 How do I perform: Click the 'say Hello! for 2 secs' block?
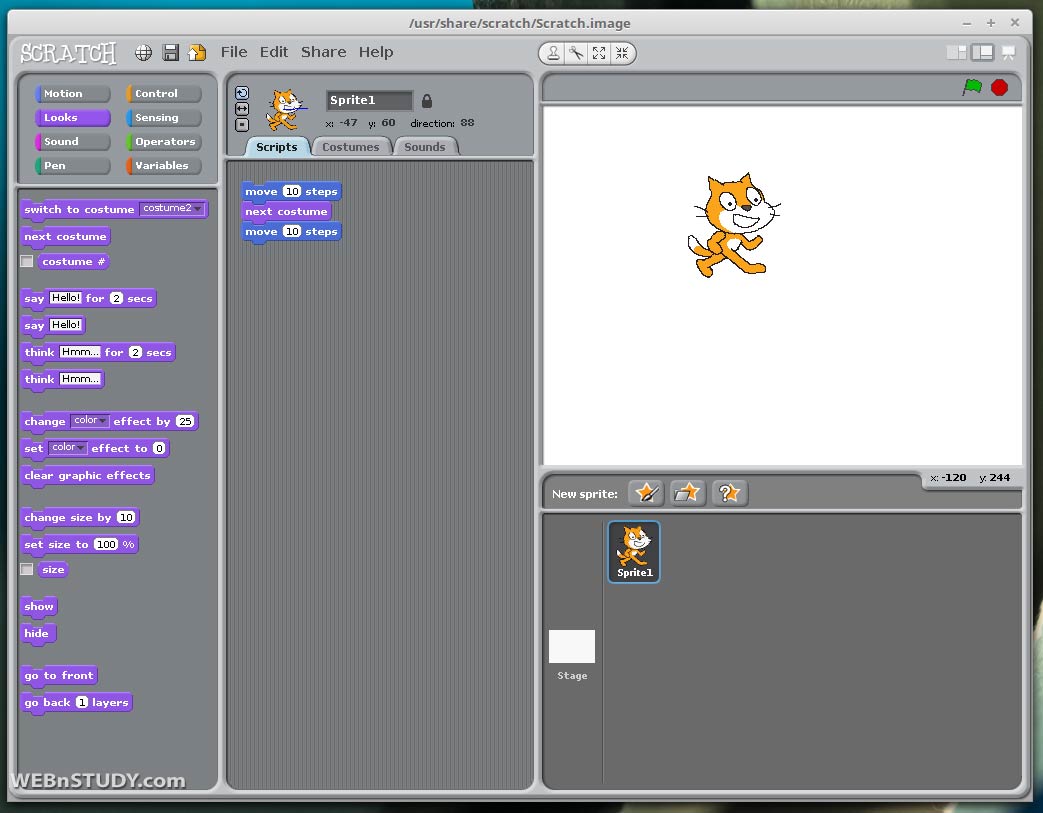coord(88,299)
